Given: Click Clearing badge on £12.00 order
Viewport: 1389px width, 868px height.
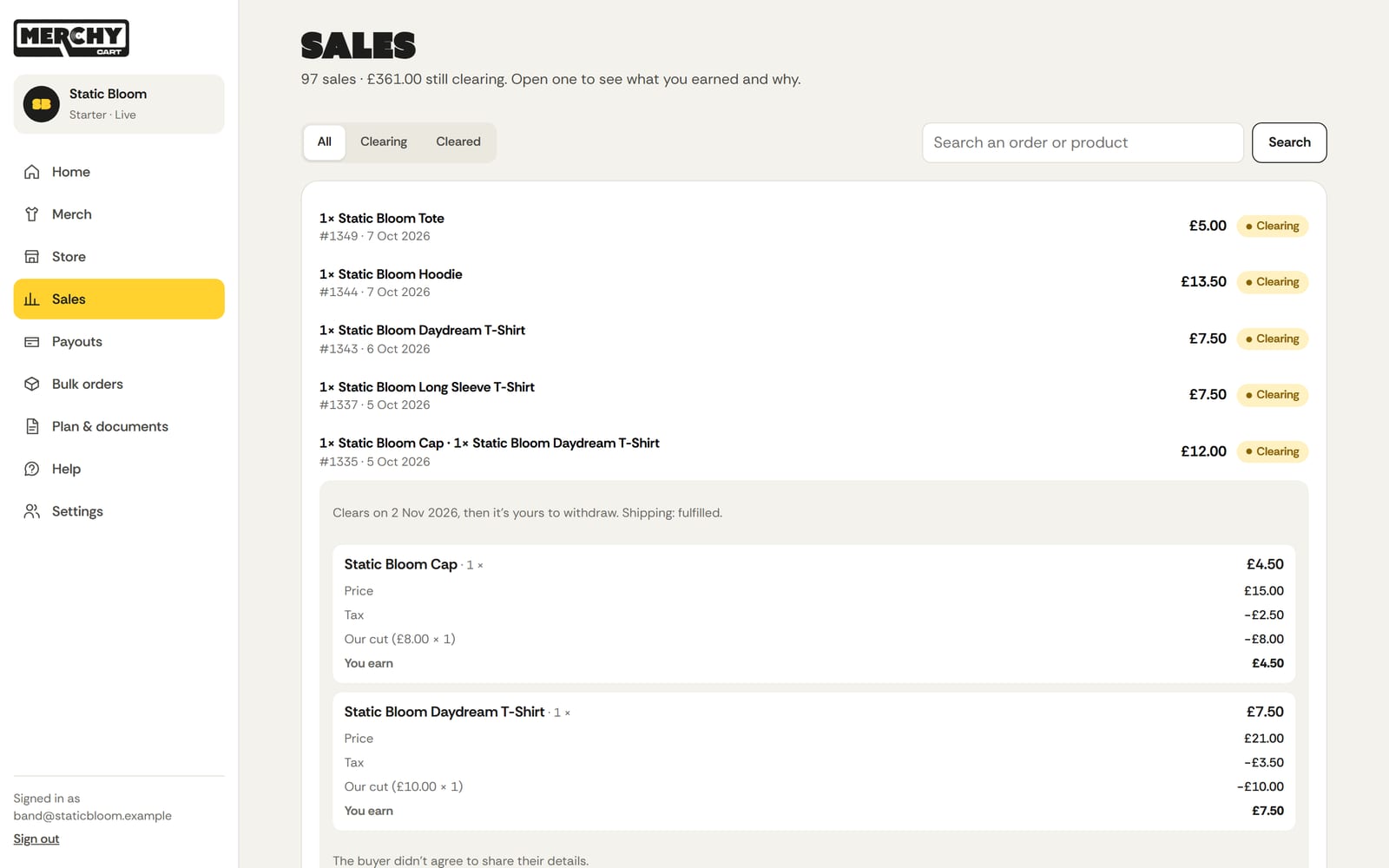Looking at the screenshot, I should click(1272, 451).
